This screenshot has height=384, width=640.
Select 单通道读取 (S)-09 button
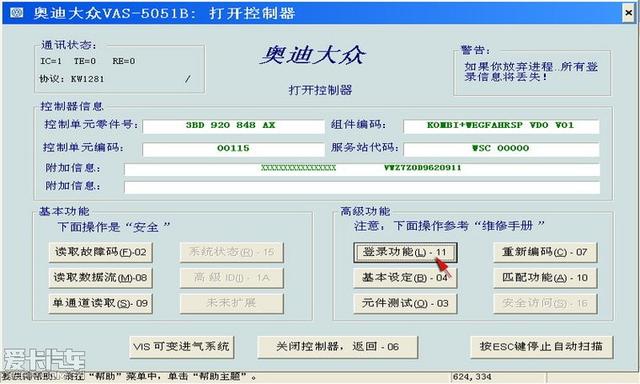(x=100, y=304)
